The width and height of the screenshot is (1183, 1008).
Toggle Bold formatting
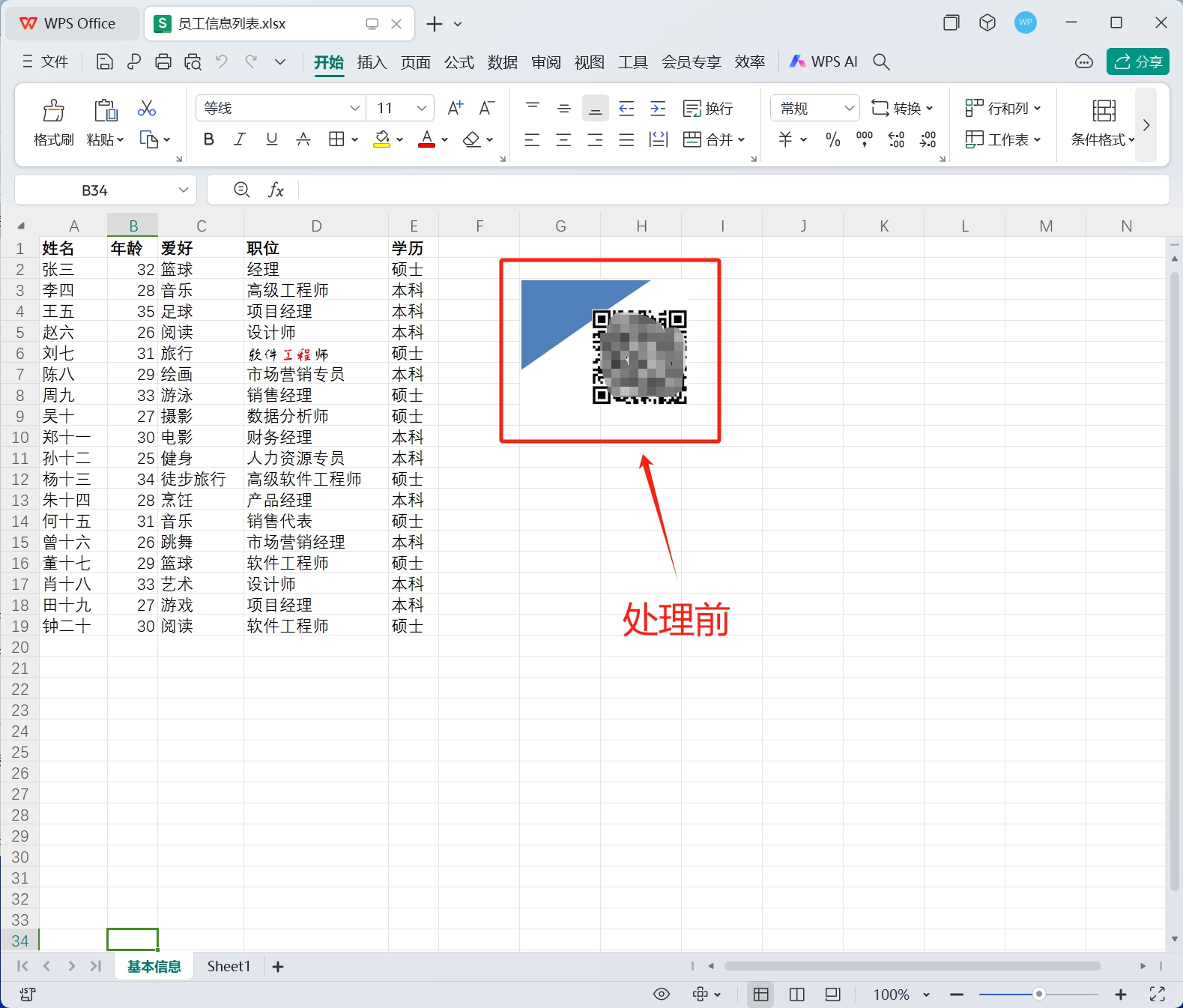[209, 139]
